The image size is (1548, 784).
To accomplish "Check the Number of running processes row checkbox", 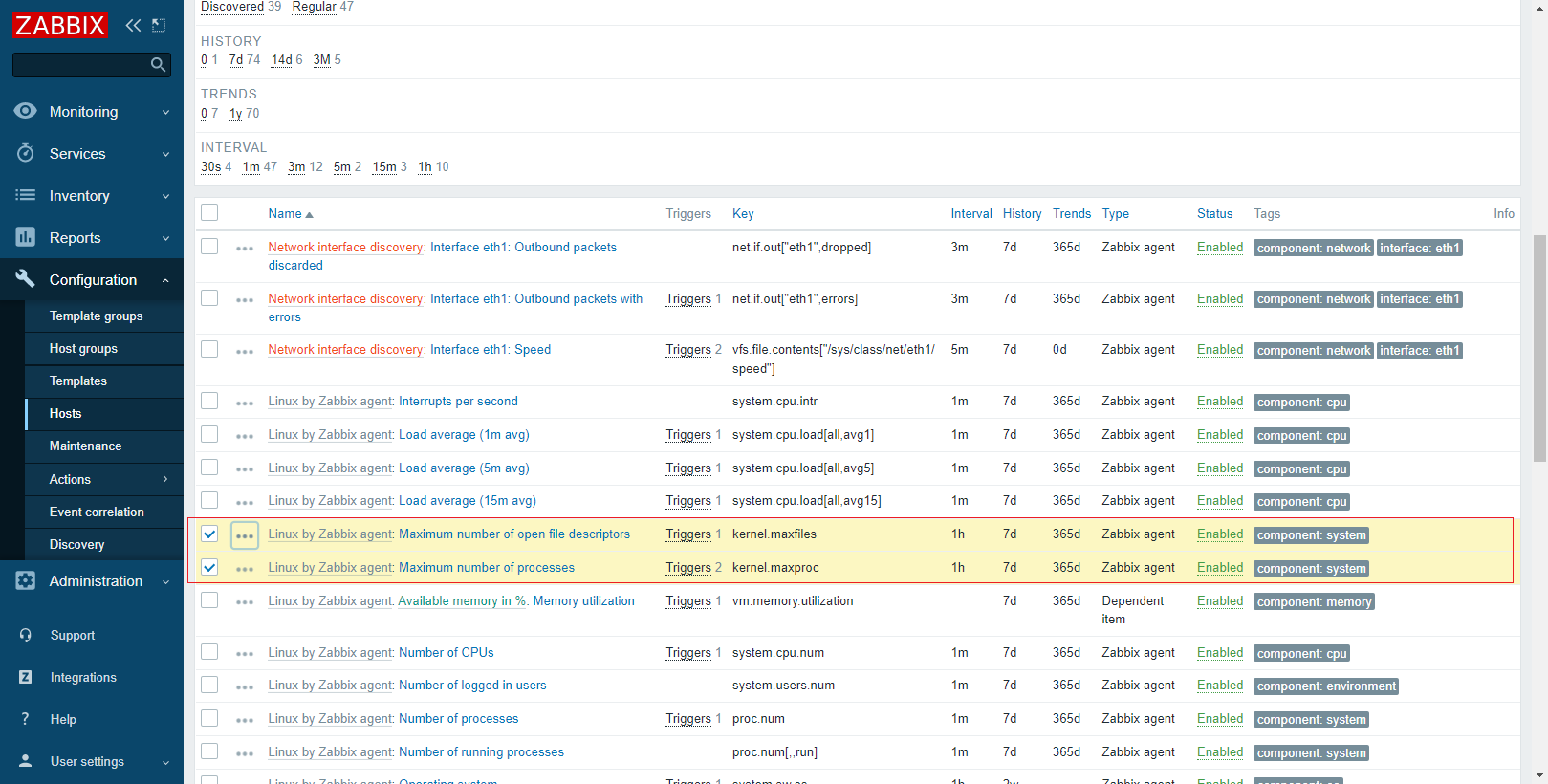I will pyautogui.click(x=209, y=751).
